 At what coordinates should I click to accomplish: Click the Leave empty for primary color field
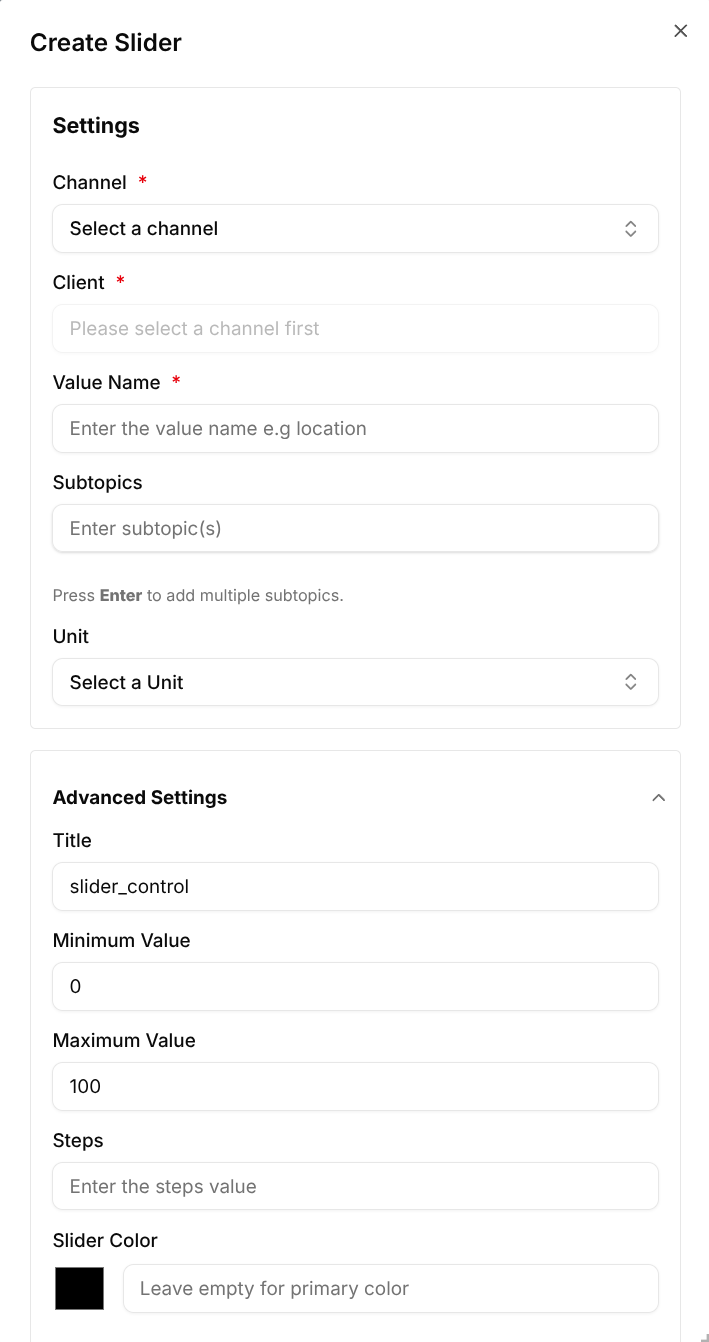390,1288
